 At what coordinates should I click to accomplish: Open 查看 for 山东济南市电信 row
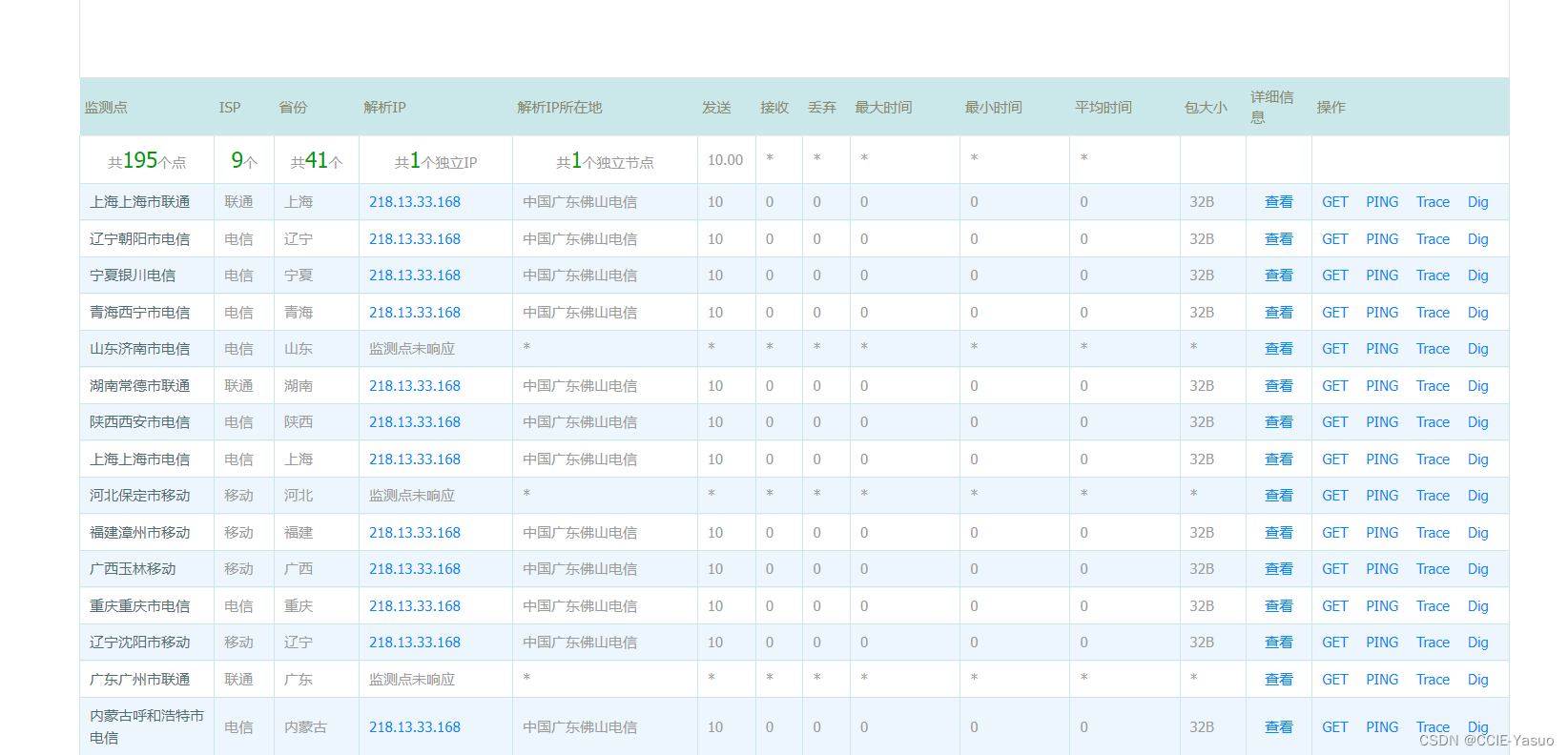point(1278,349)
